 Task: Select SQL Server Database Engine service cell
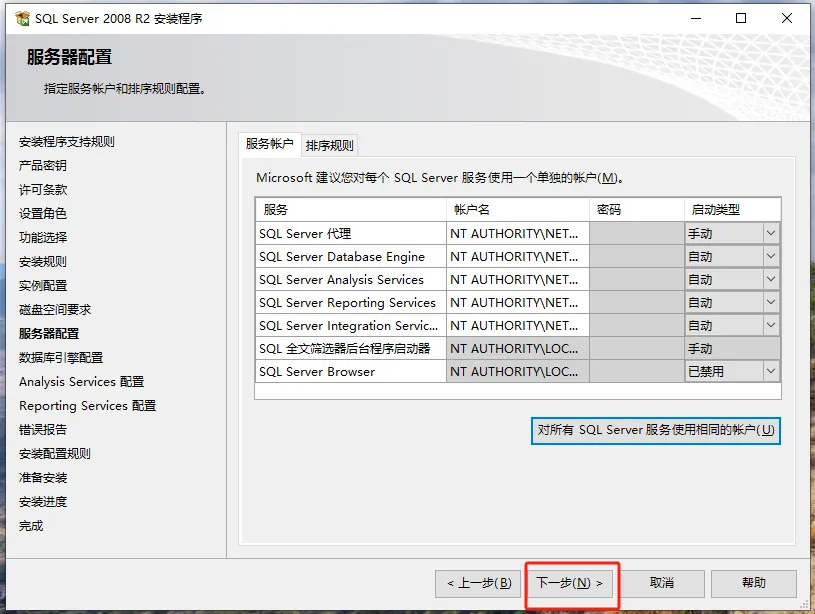[x=351, y=256]
